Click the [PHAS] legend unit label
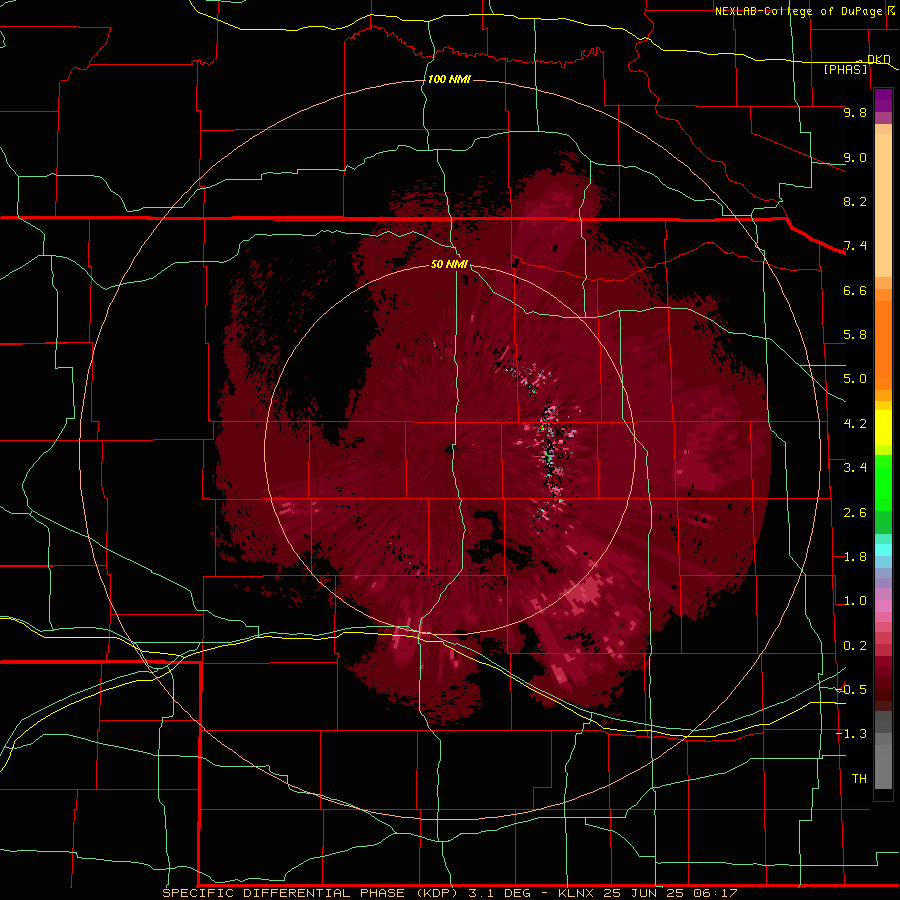Viewport: 900px width, 900px height. tap(845, 69)
